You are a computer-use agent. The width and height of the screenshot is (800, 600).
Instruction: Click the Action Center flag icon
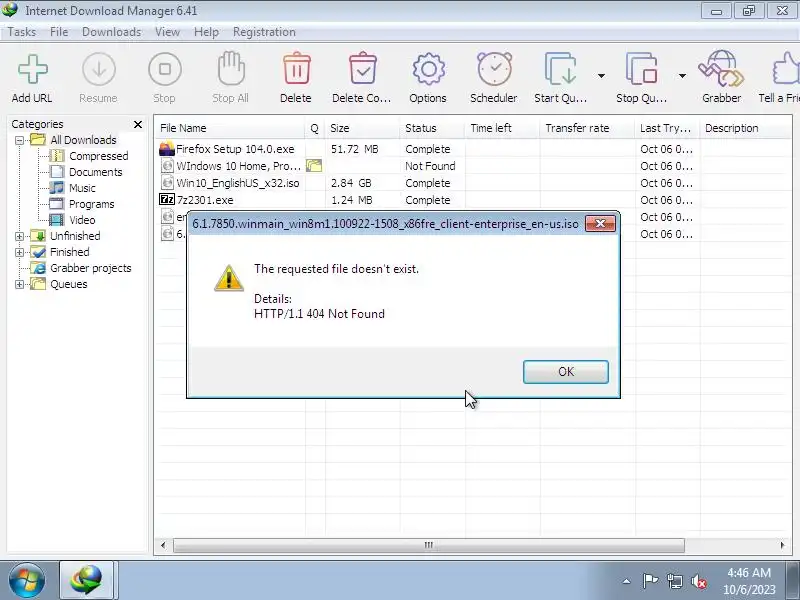(649, 581)
